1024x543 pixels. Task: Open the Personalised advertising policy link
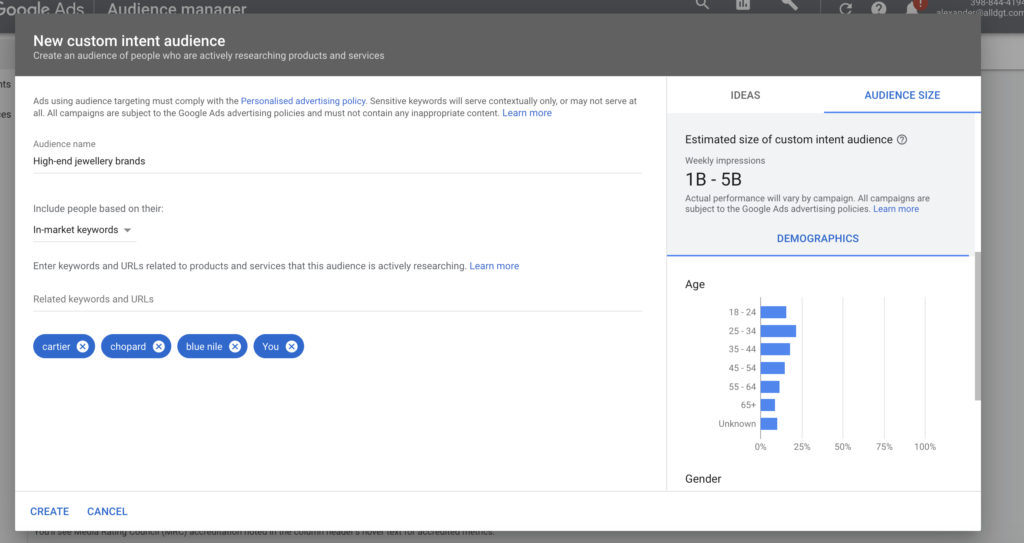[303, 101]
